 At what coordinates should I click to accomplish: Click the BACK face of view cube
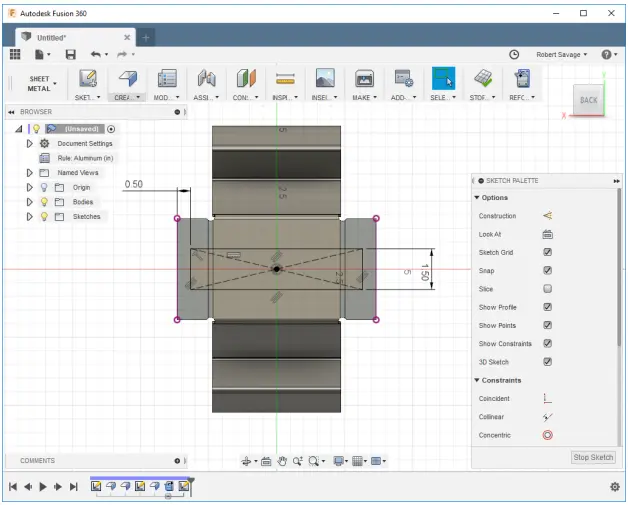pyautogui.click(x=588, y=100)
